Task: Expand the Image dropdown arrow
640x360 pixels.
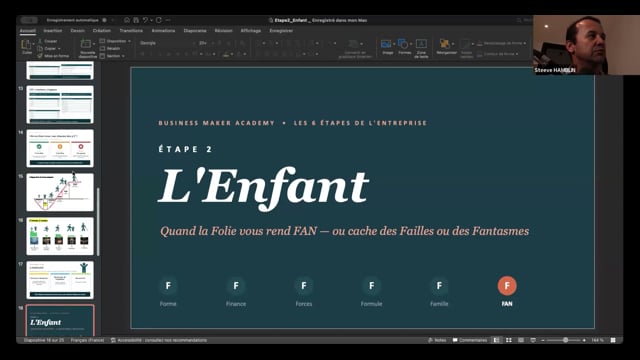Action: point(393,44)
